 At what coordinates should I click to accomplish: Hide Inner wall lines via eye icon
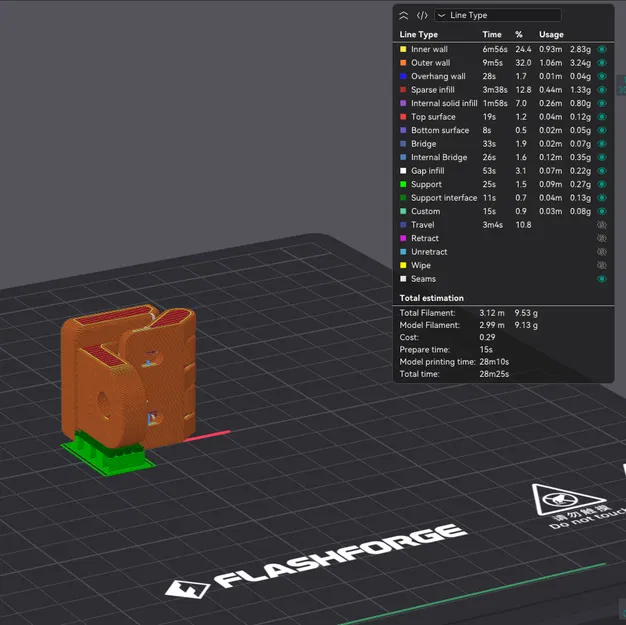(x=602, y=49)
